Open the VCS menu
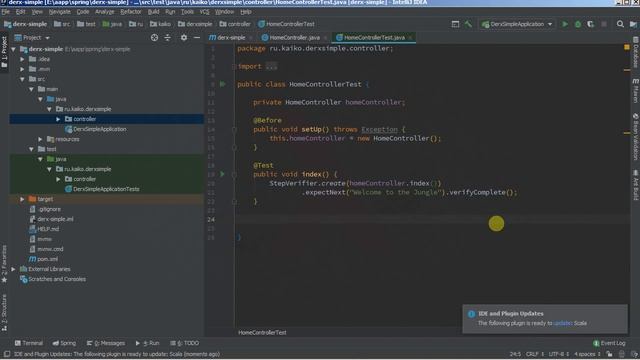Screen dimensions: 640x360 pyautogui.click(x=204, y=12)
